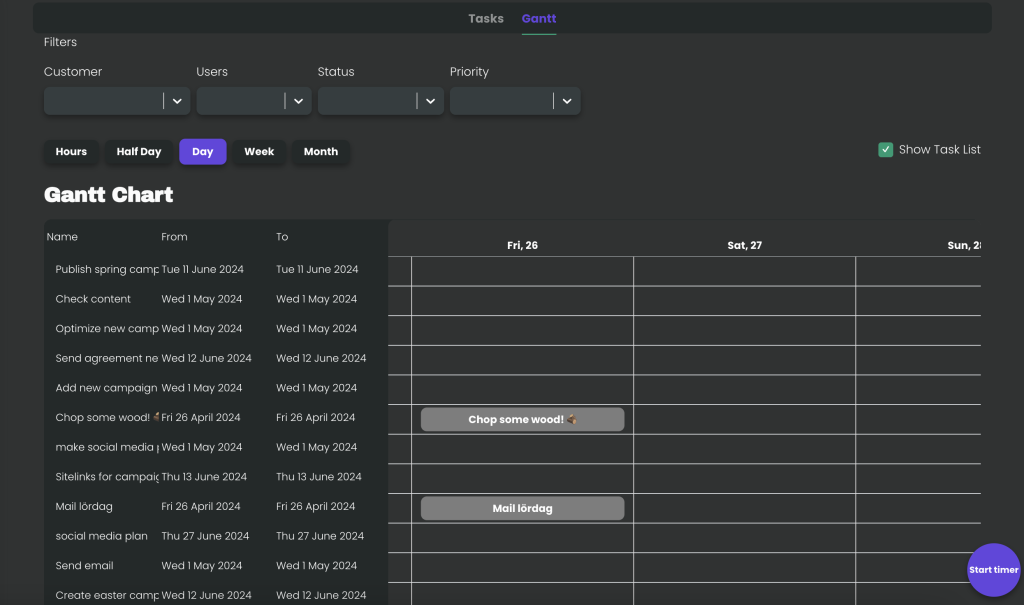Viewport: 1024px width, 605px height.
Task: Select the 'Check content' task row
Action: point(216,299)
